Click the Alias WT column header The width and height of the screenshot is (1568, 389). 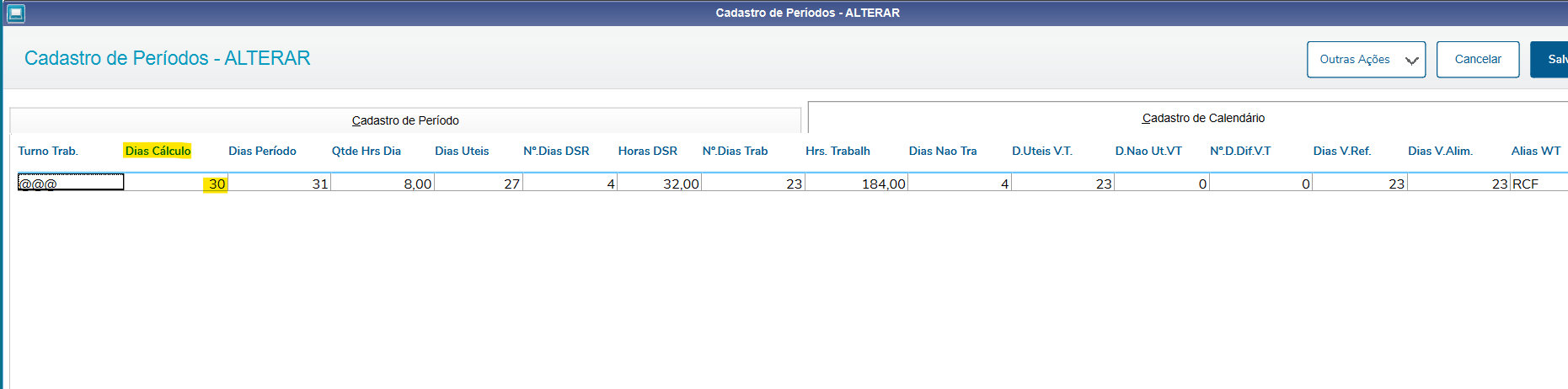pyautogui.click(x=1536, y=151)
